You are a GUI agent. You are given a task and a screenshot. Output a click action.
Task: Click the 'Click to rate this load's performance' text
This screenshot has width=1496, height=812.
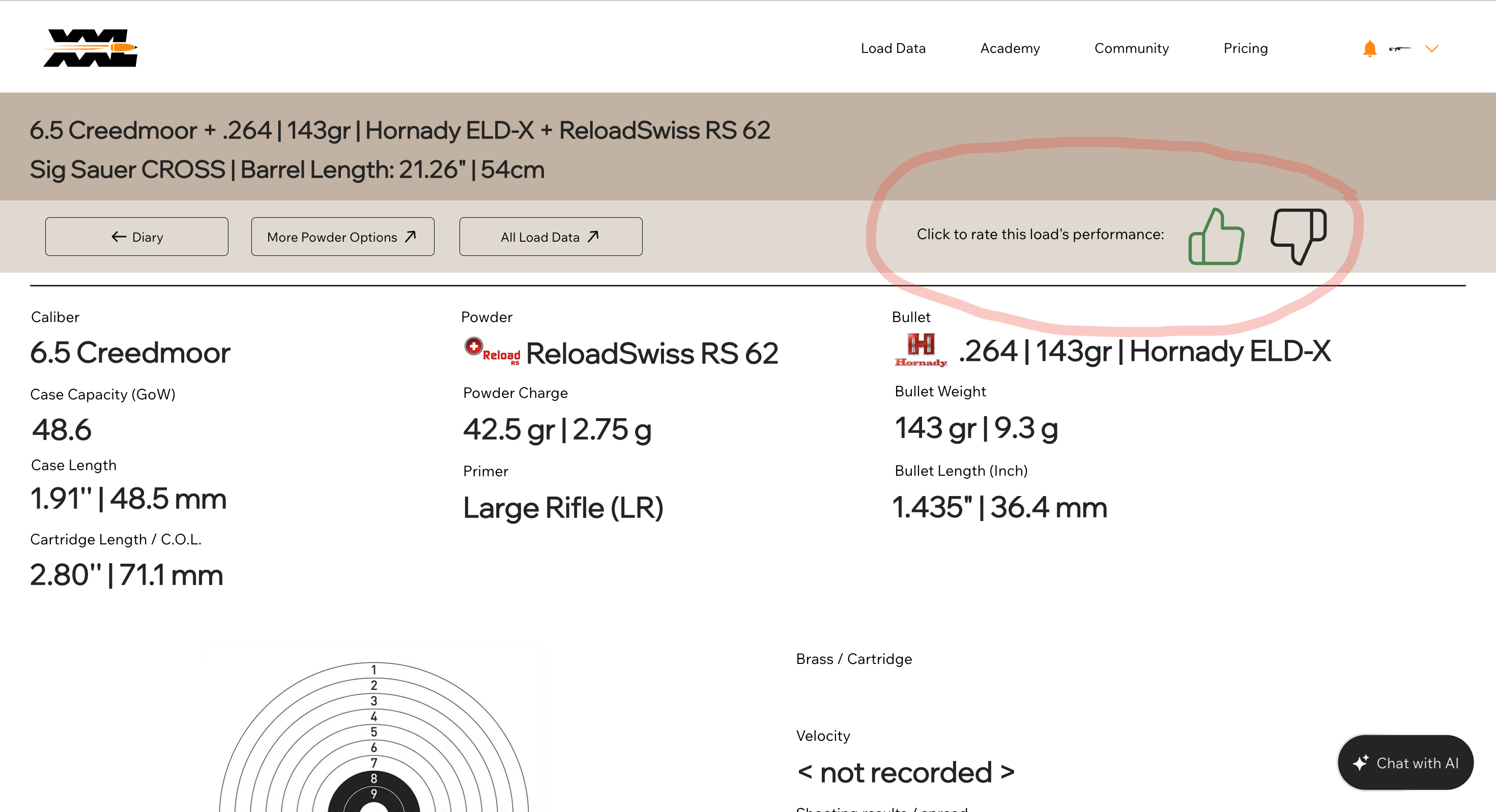point(1040,234)
